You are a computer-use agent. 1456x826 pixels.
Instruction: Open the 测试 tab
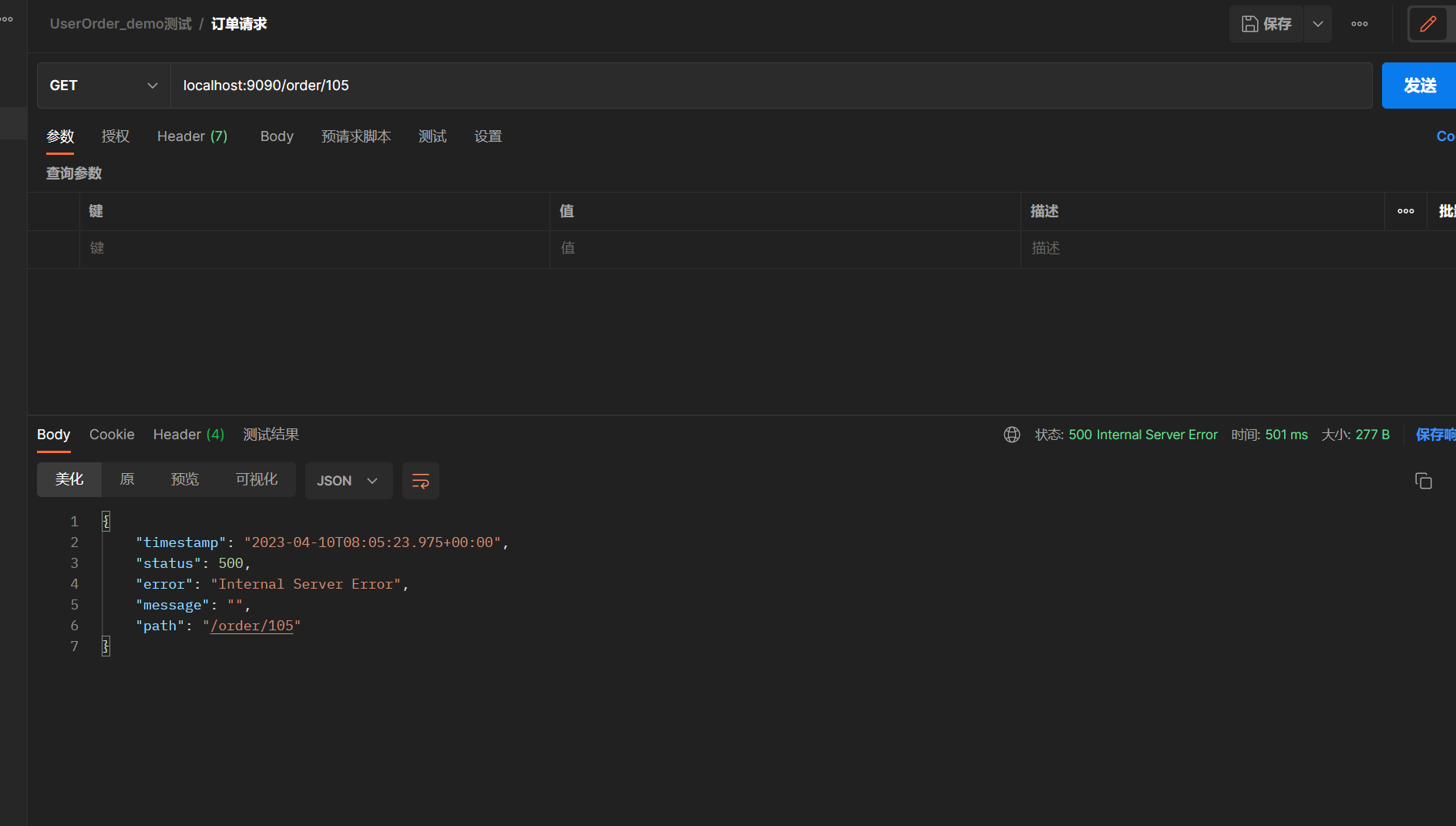[432, 136]
